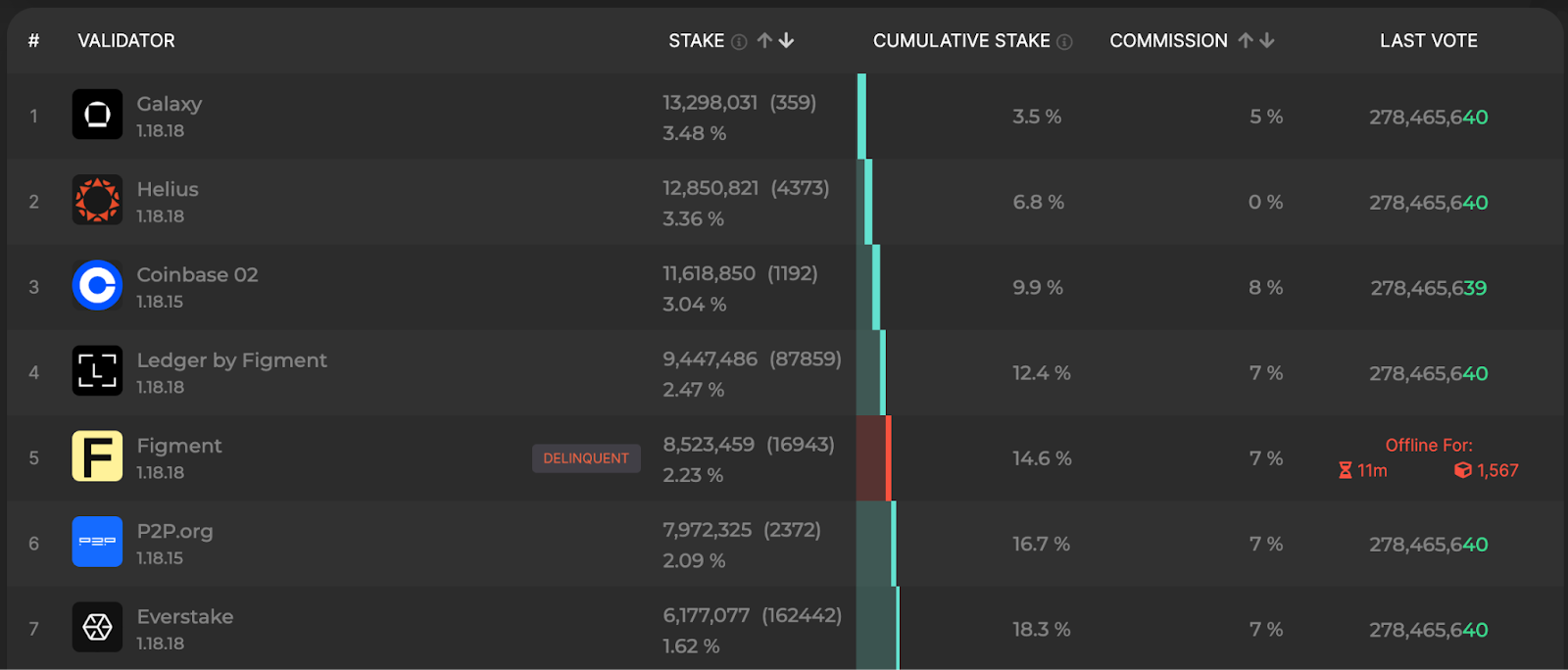Sort Commission ascending with up arrow
The height and width of the screenshot is (670, 1568).
tap(1246, 40)
